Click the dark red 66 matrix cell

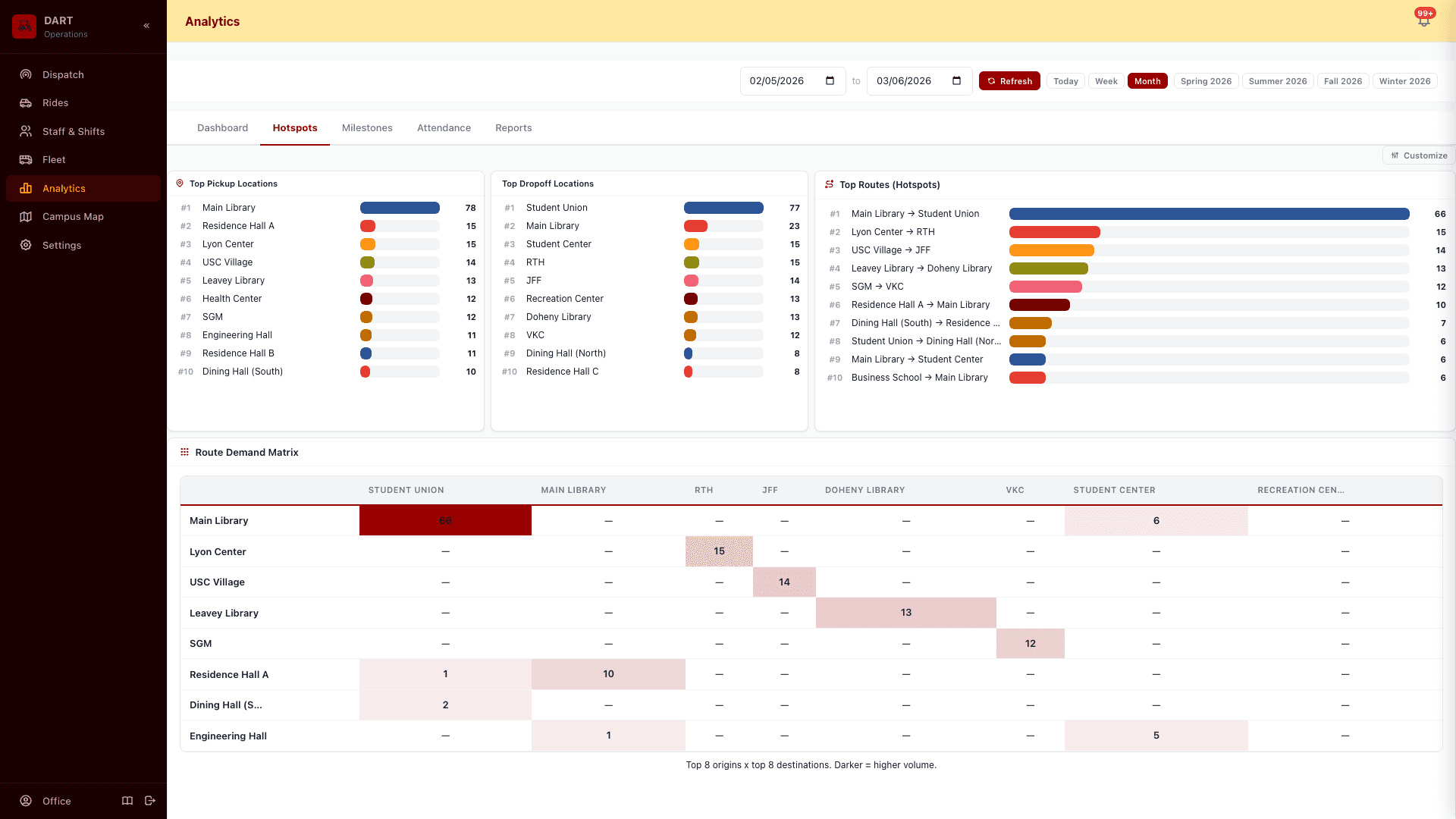click(x=445, y=520)
